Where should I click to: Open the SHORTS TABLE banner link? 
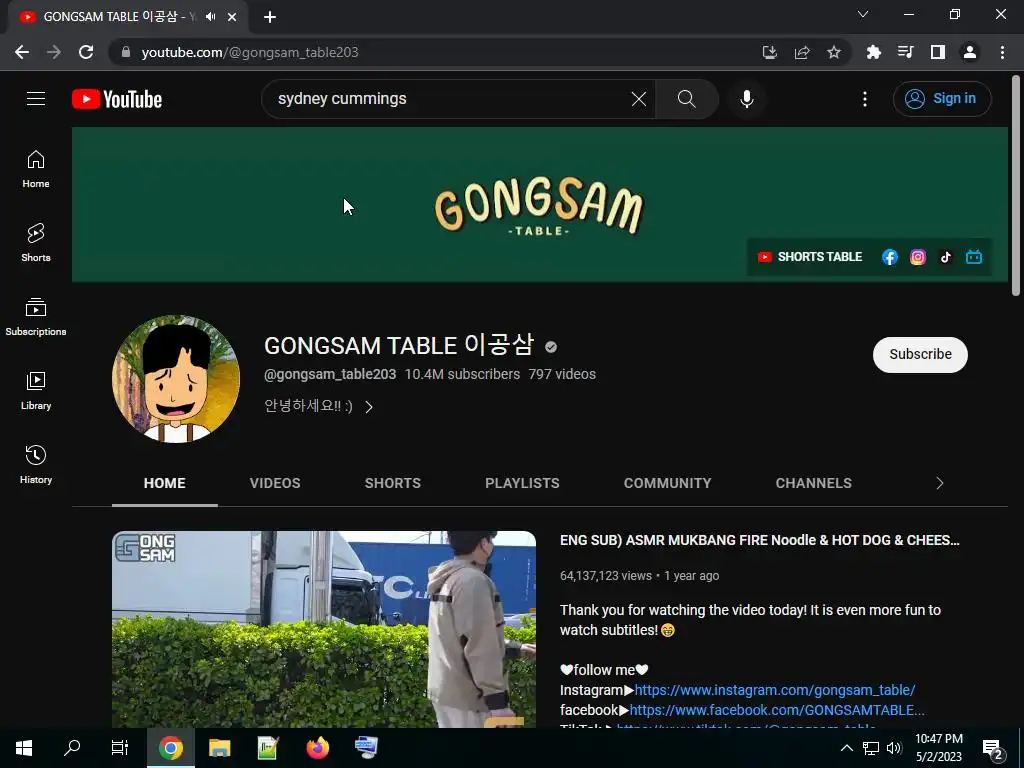coord(810,257)
